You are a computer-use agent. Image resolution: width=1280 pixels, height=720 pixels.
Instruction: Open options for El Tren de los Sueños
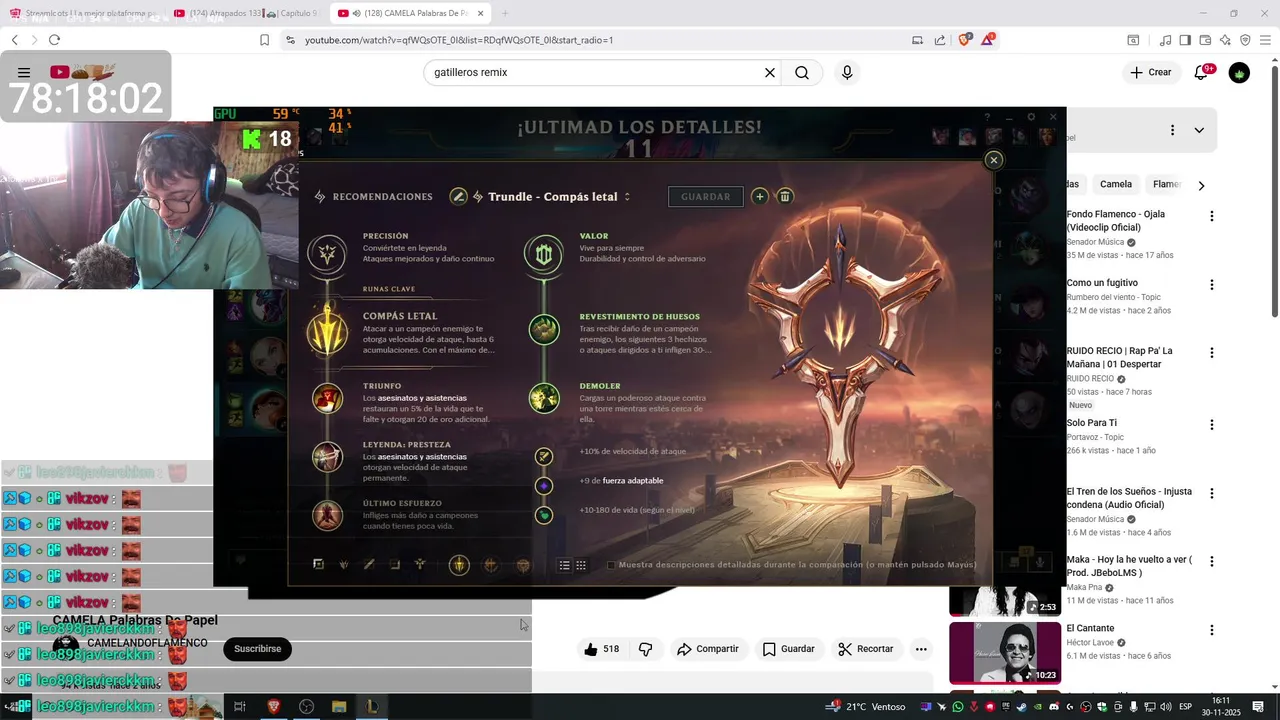tap(1212, 493)
